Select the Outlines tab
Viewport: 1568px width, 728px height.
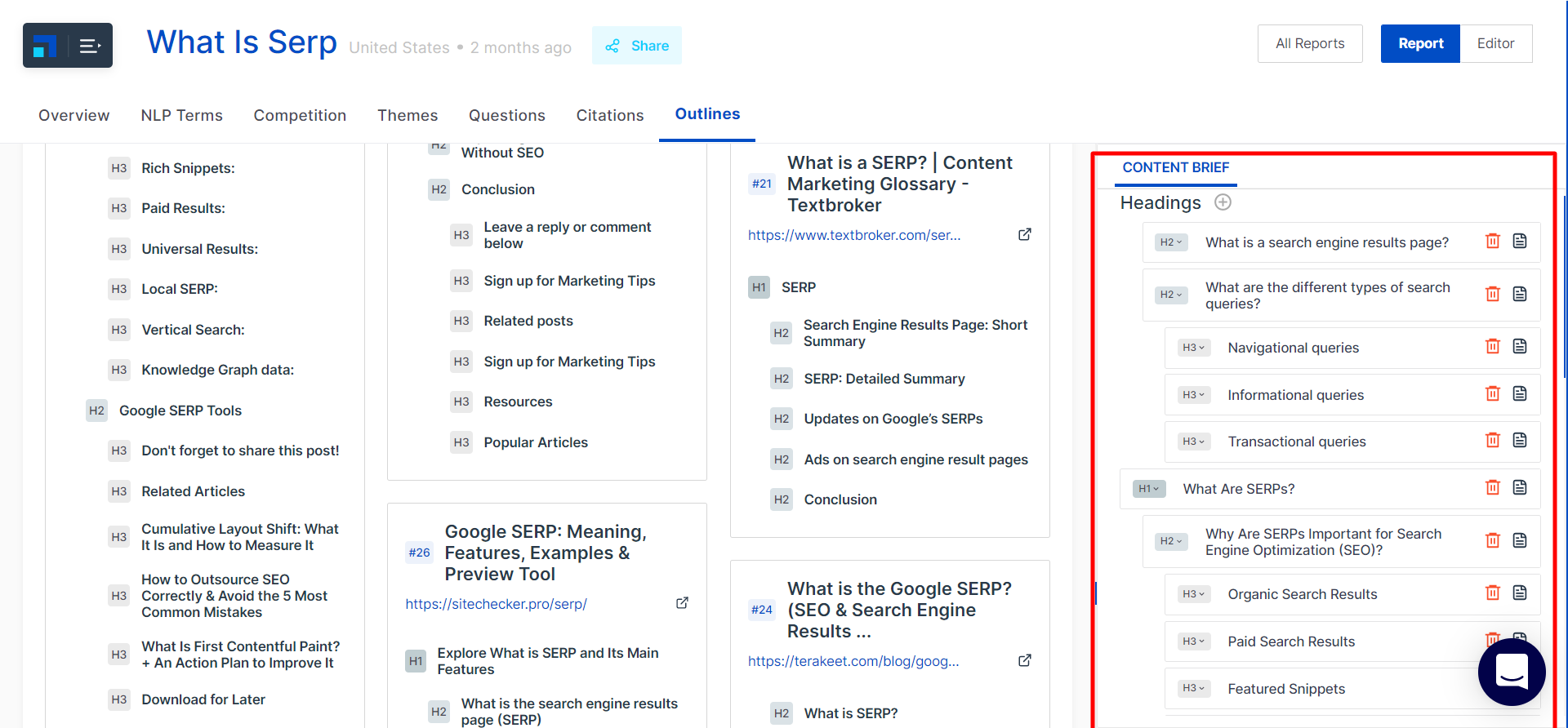click(707, 114)
